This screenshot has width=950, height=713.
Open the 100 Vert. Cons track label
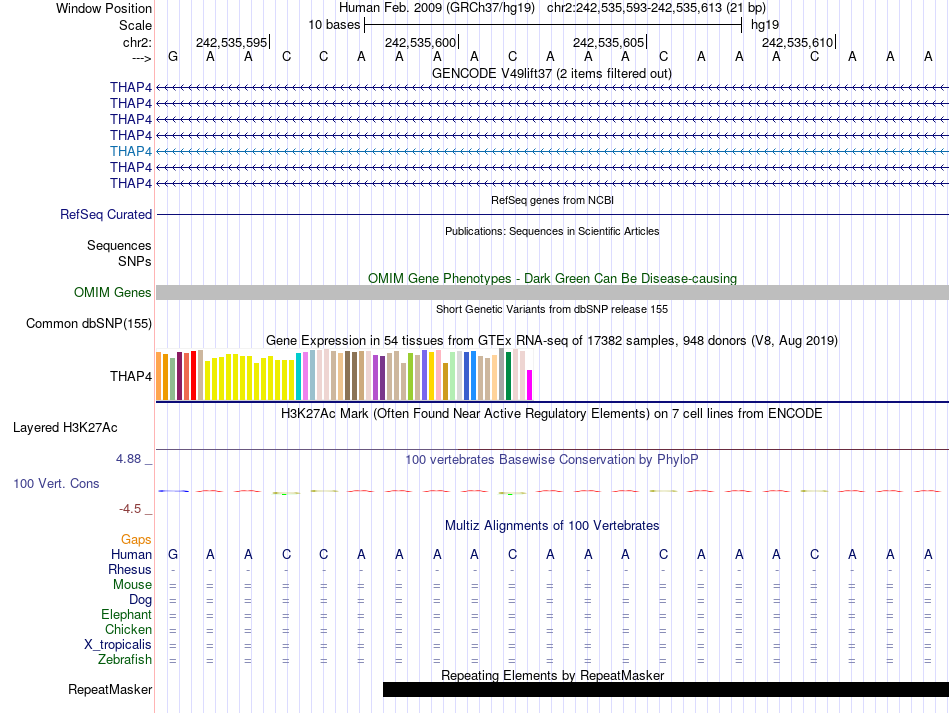(x=56, y=483)
